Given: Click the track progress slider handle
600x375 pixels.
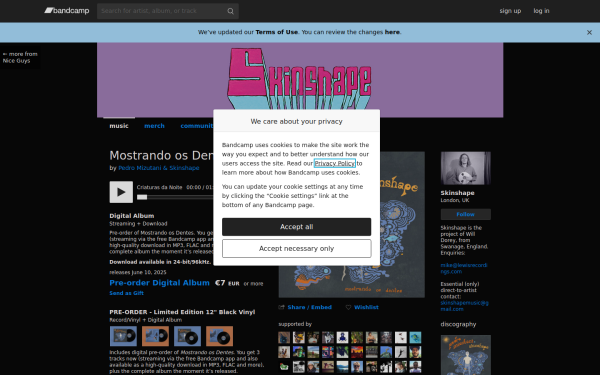Looking at the screenshot, I should pyautogui.click(x=142, y=197).
